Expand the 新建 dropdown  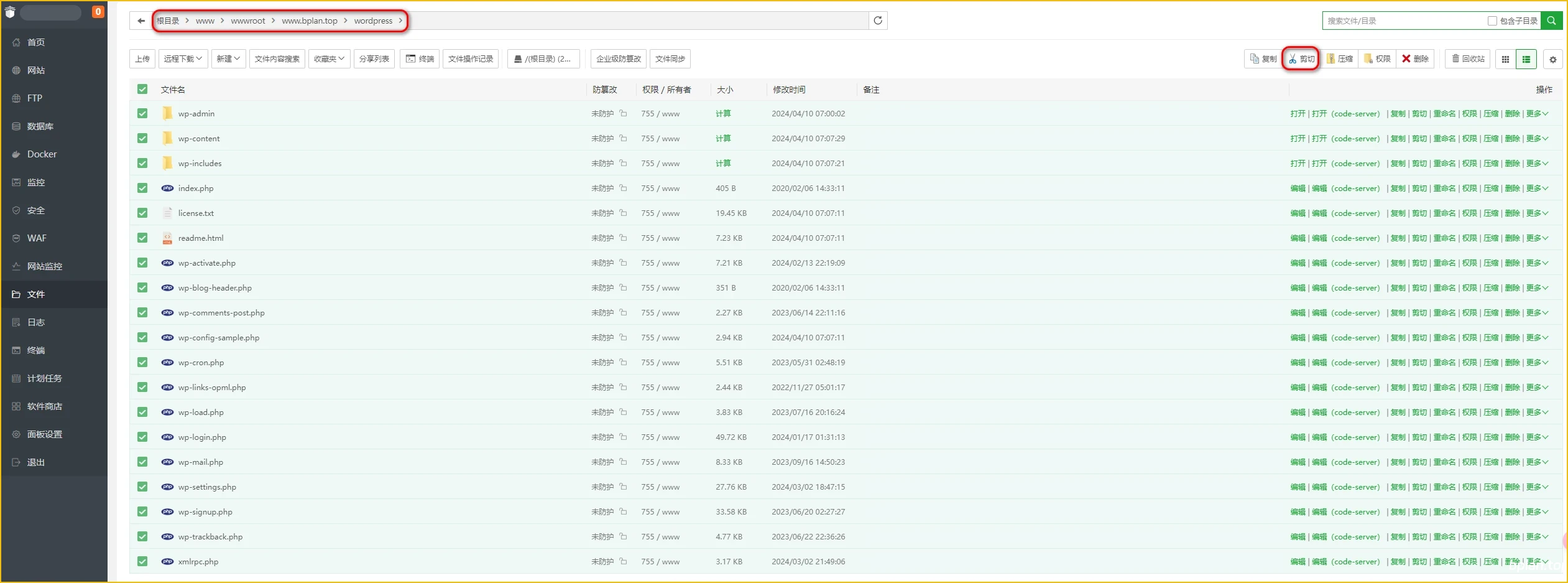[x=228, y=58]
